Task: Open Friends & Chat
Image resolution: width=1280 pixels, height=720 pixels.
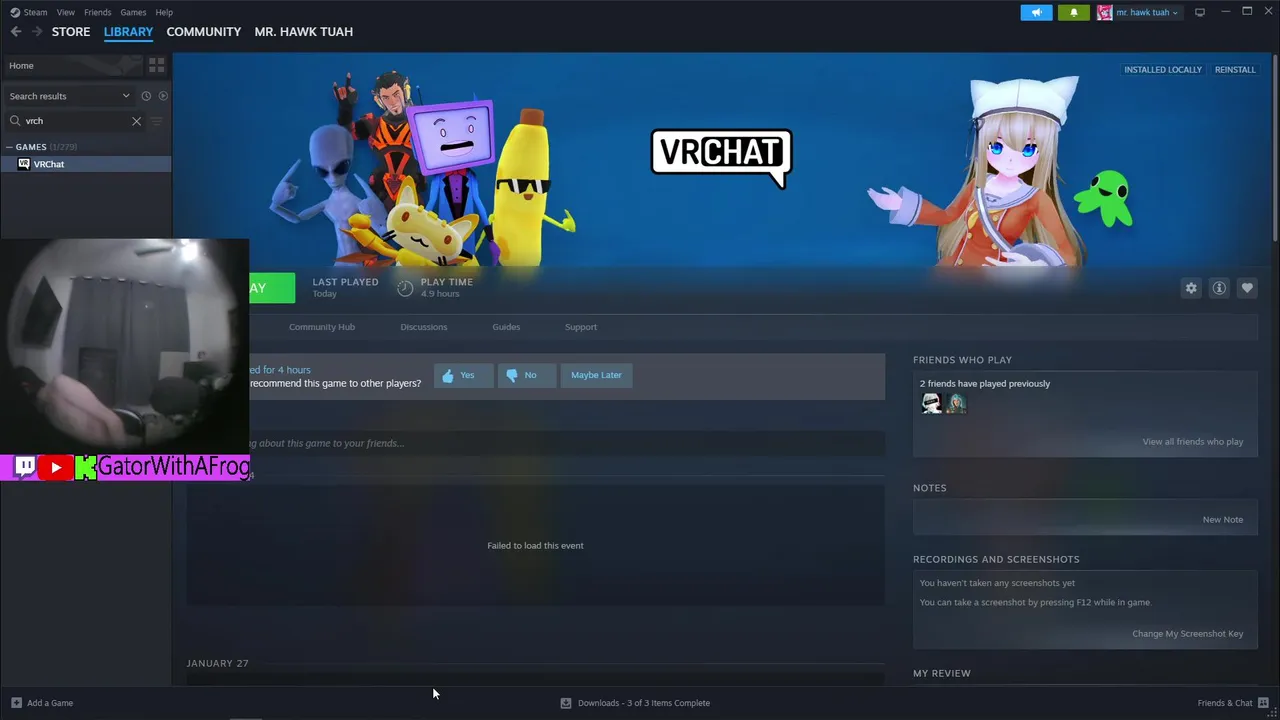Action: click(x=1232, y=703)
